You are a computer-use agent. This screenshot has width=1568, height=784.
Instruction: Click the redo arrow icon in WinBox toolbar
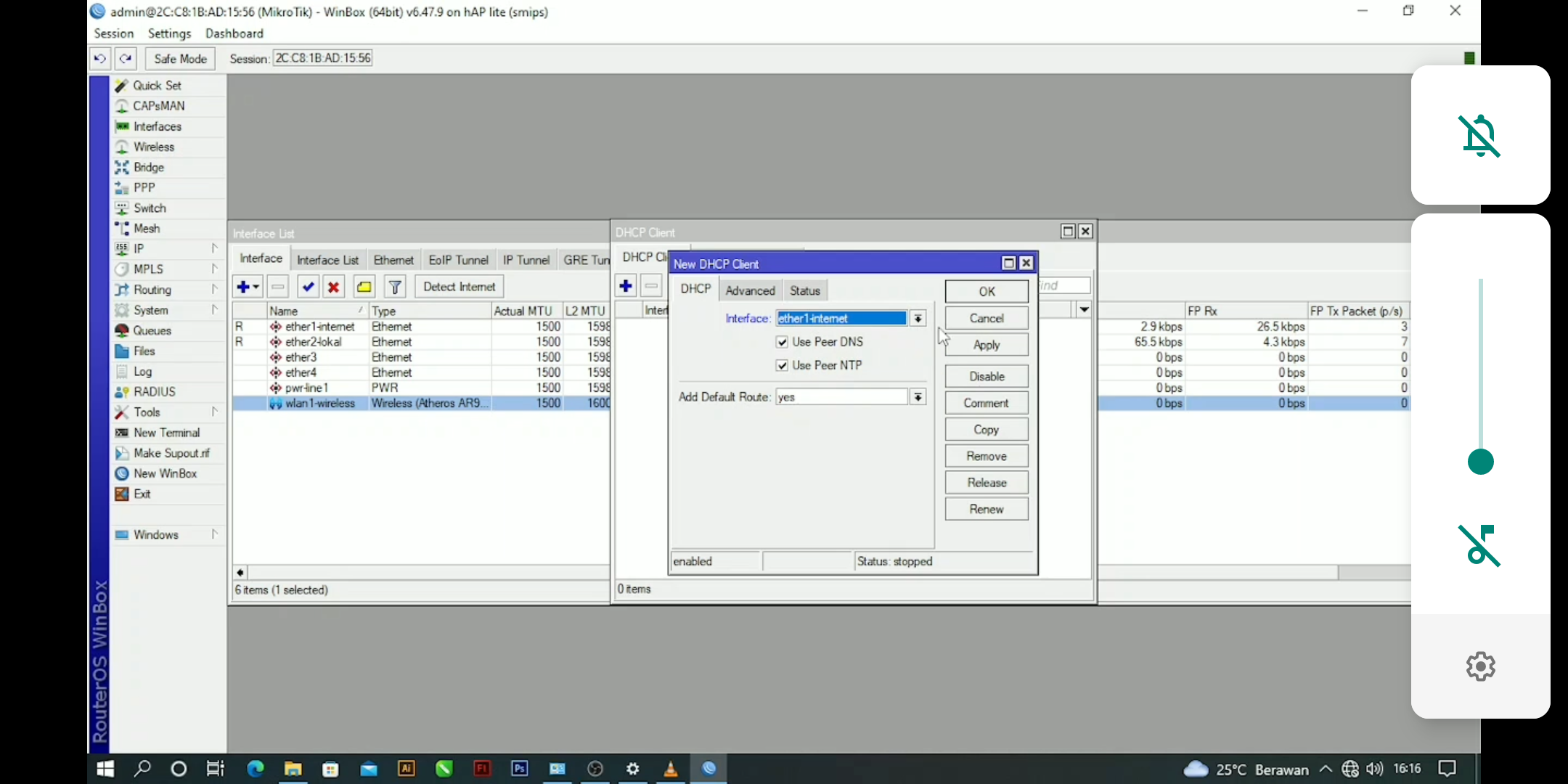pyautogui.click(x=126, y=59)
